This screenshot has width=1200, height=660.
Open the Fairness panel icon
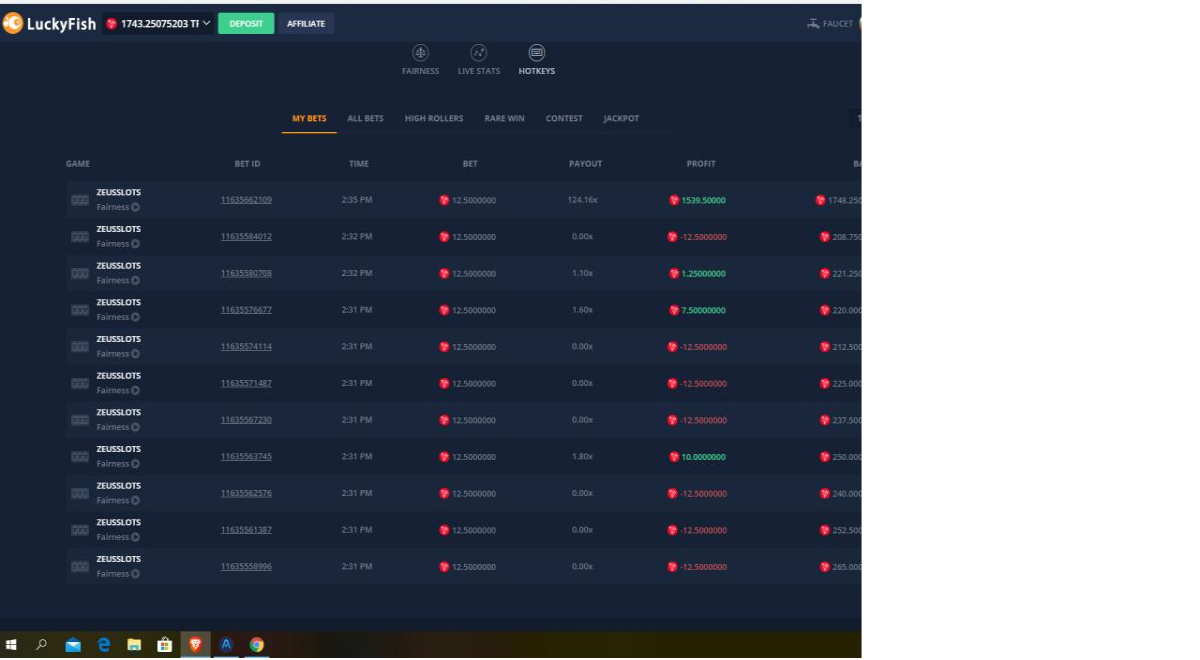coord(421,53)
